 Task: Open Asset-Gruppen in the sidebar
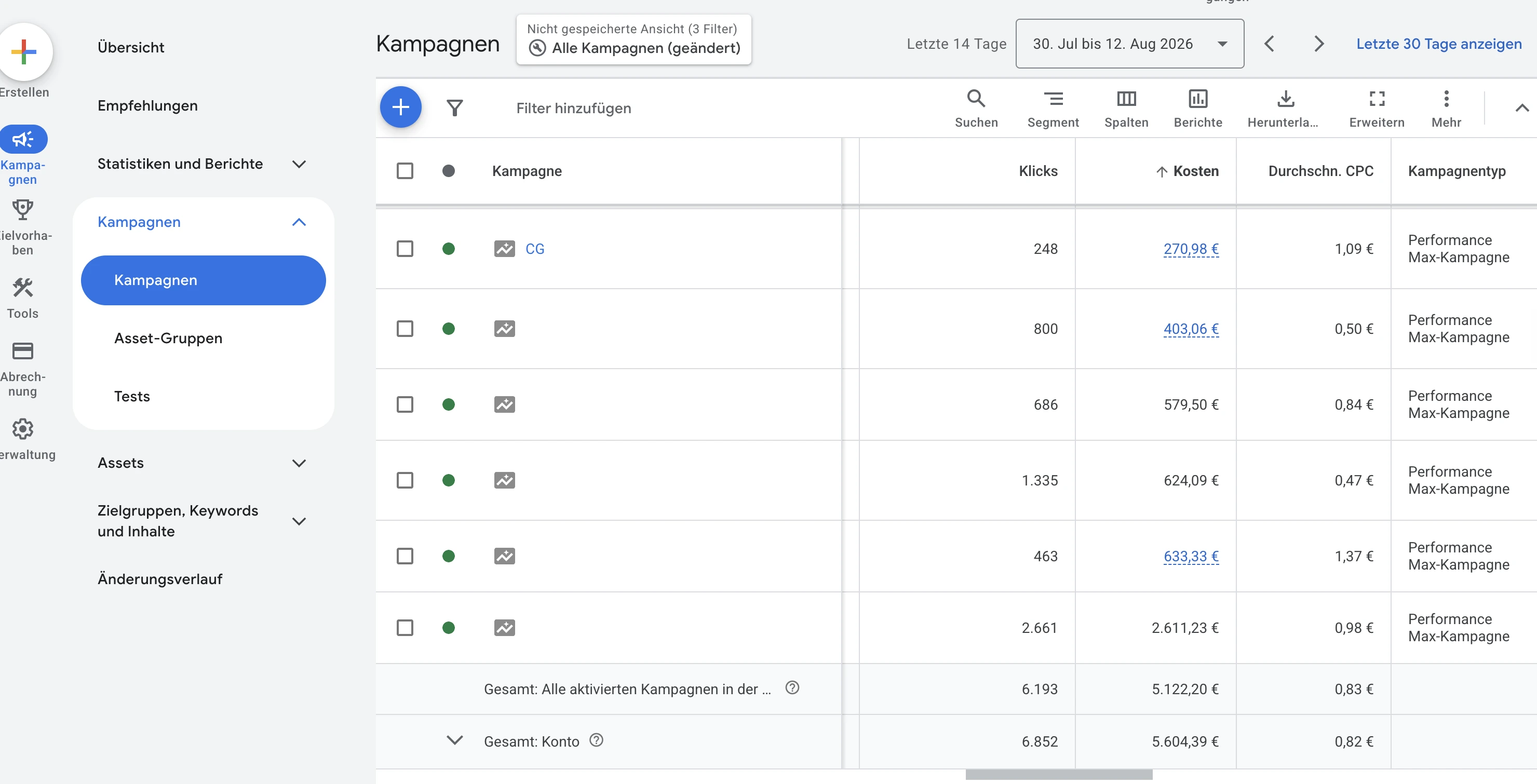[x=168, y=339]
